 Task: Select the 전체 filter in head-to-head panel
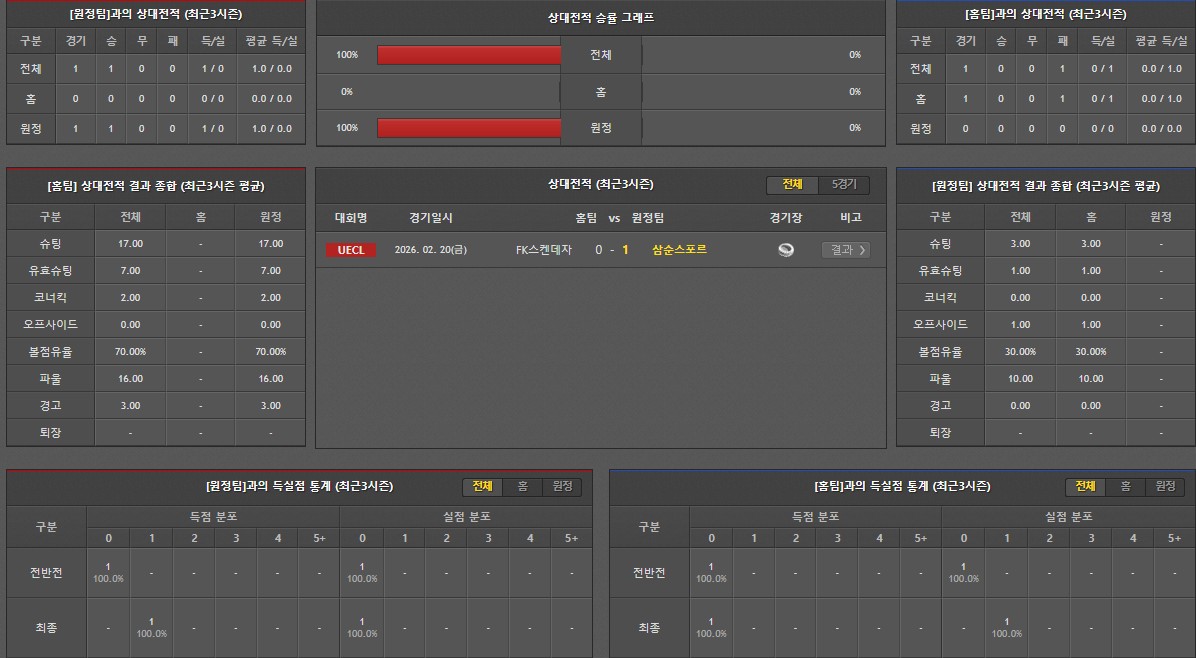tap(792, 185)
